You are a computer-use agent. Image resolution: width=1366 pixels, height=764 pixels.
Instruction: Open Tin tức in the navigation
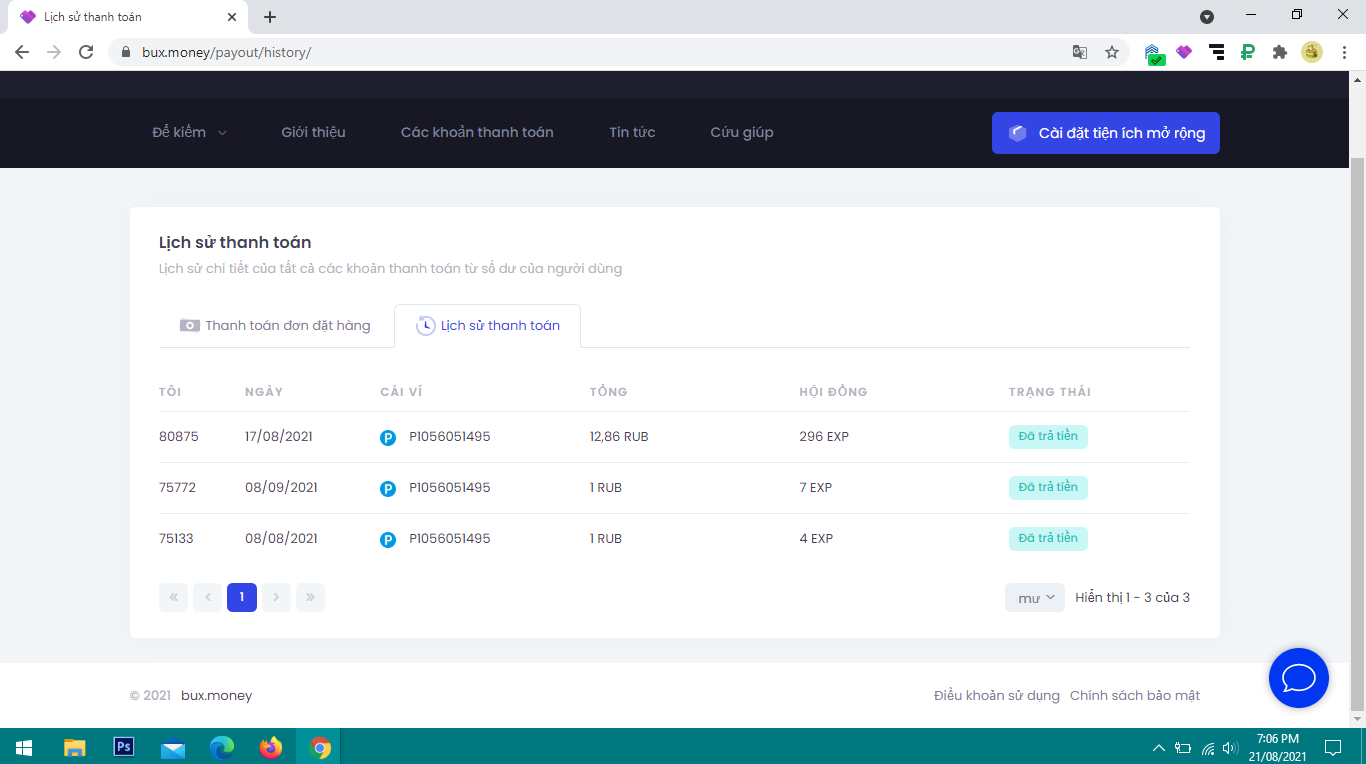coord(632,132)
